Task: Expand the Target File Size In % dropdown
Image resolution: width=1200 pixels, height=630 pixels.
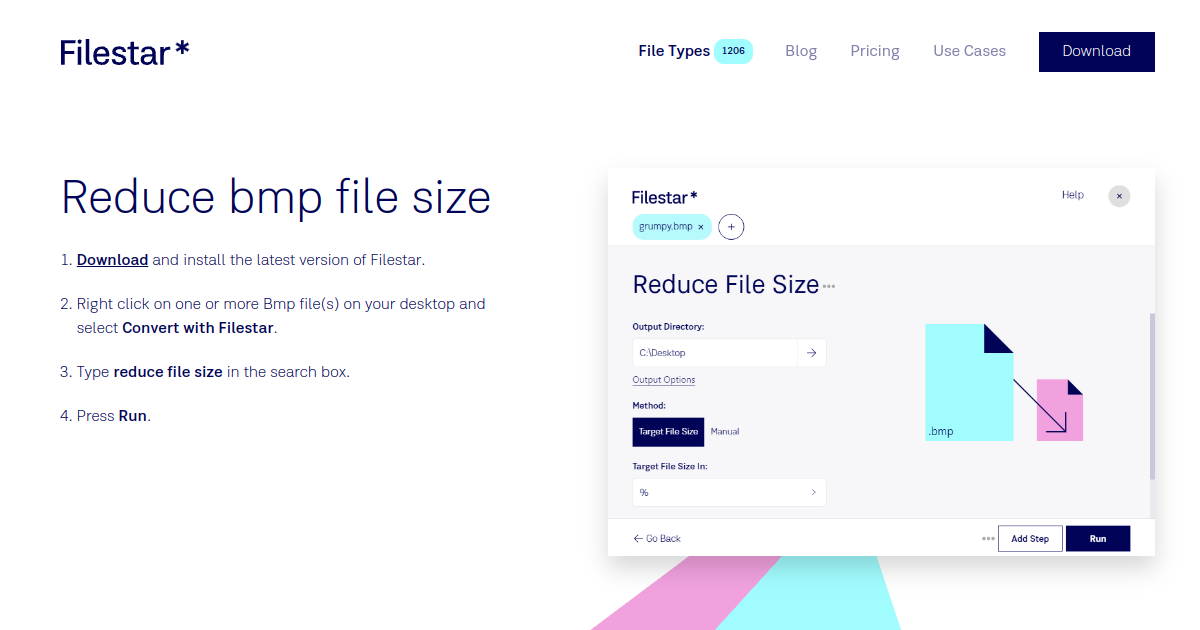Action: tap(729, 493)
